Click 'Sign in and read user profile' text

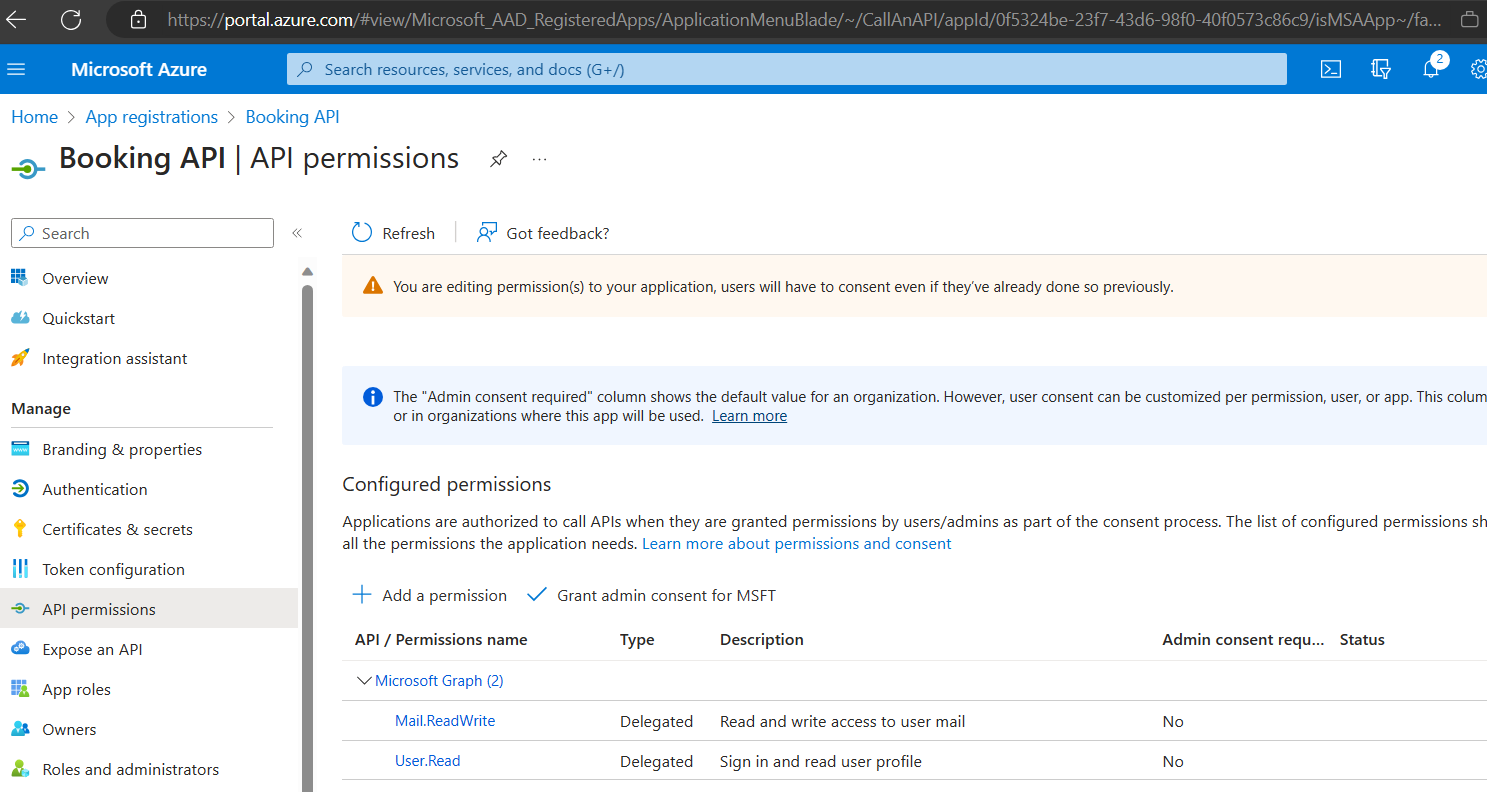(x=821, y=761)
